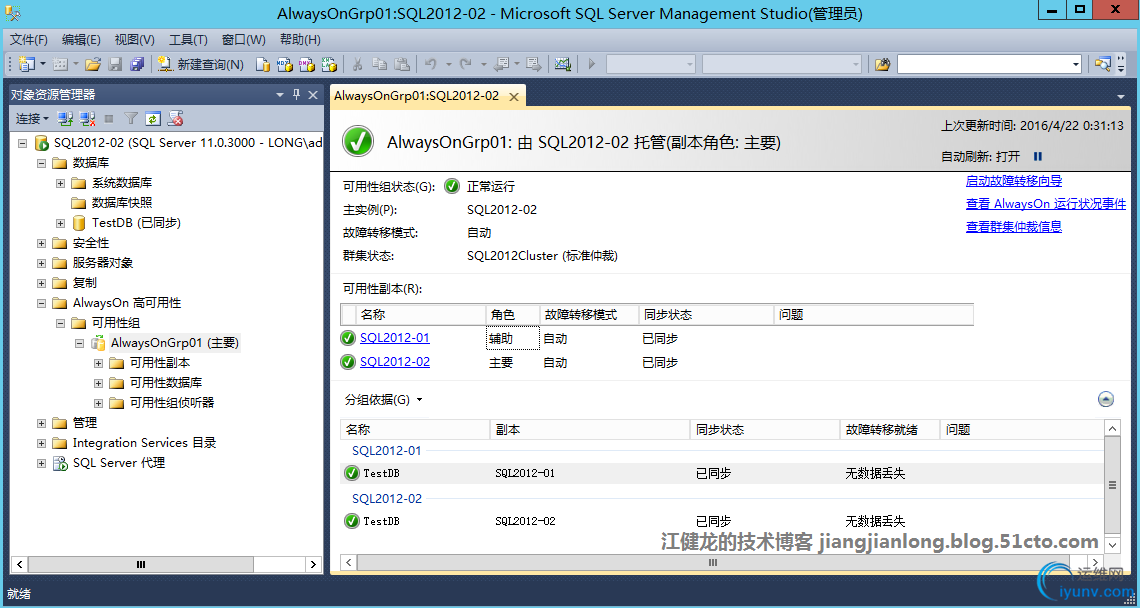Open the SQL2012-01 replica link

point(395,338)
